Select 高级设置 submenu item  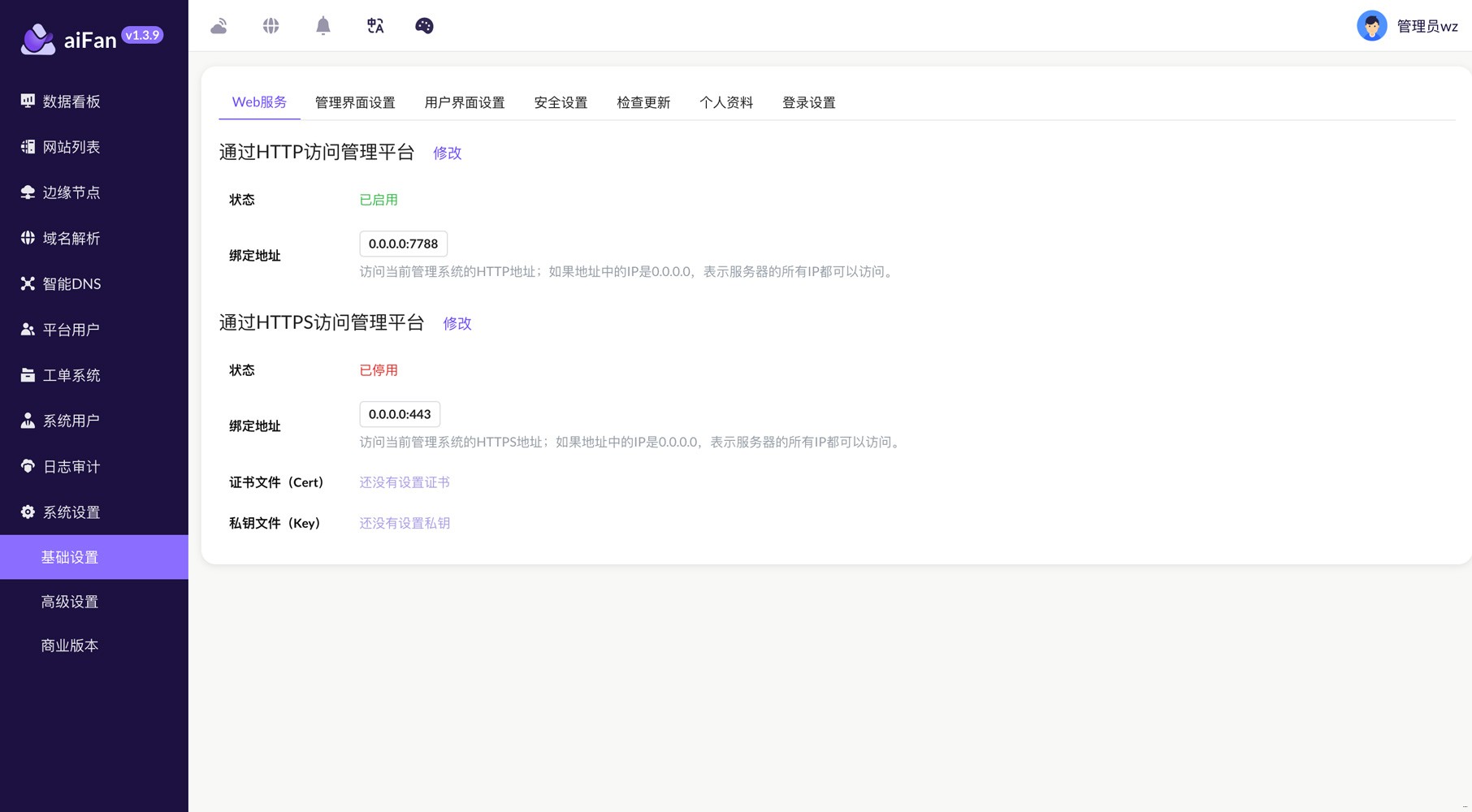(x=70, y=602)
